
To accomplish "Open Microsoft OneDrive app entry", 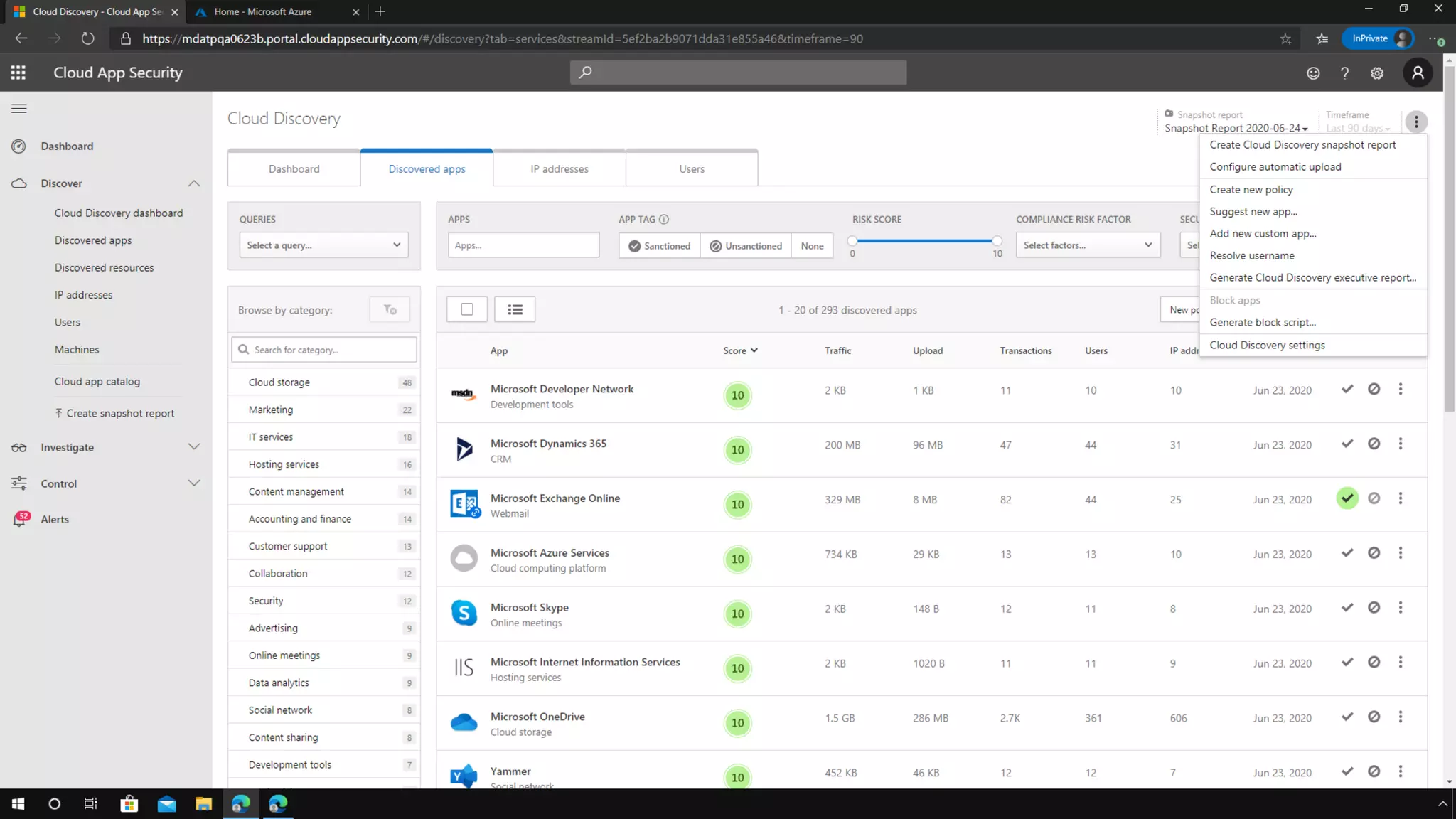I will 537,717.
